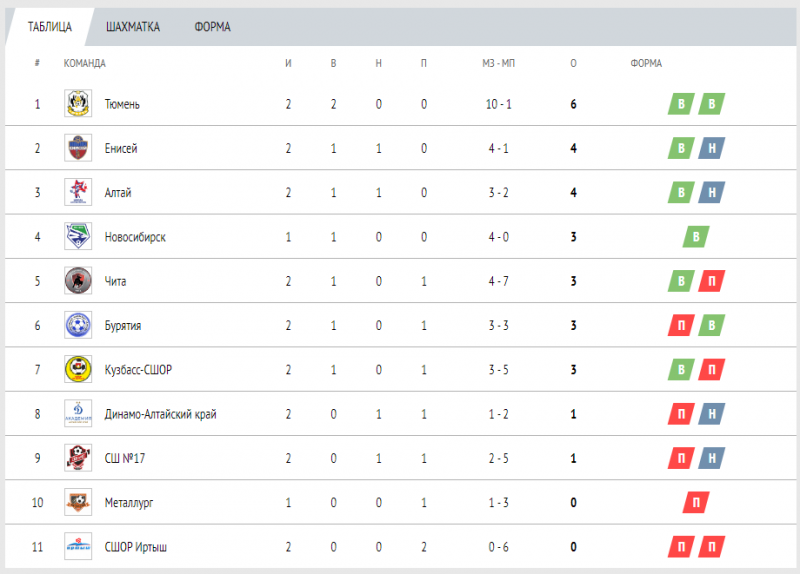Click the Бурятия team logo
The height and width of the screenshot is (574, 800).
click(77, 325)
